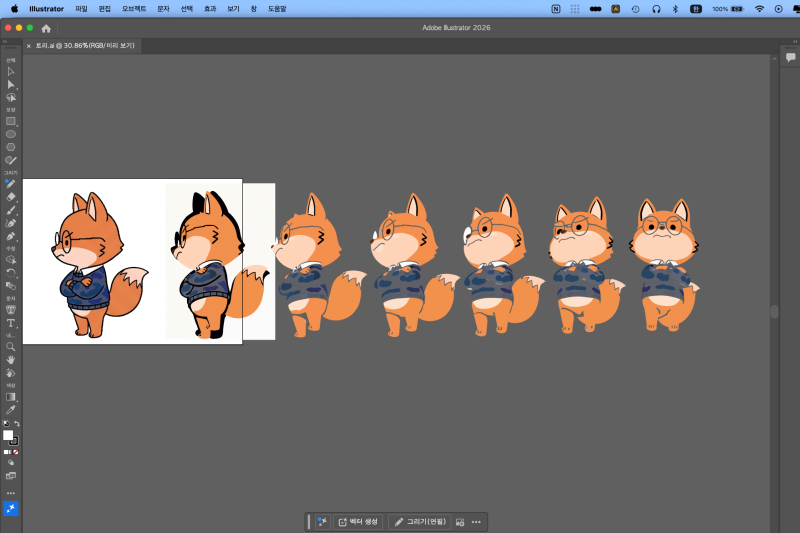Screen dimensions: 800x533
Task: Select the Shaper tool
Action: click(x=11, y=160)
